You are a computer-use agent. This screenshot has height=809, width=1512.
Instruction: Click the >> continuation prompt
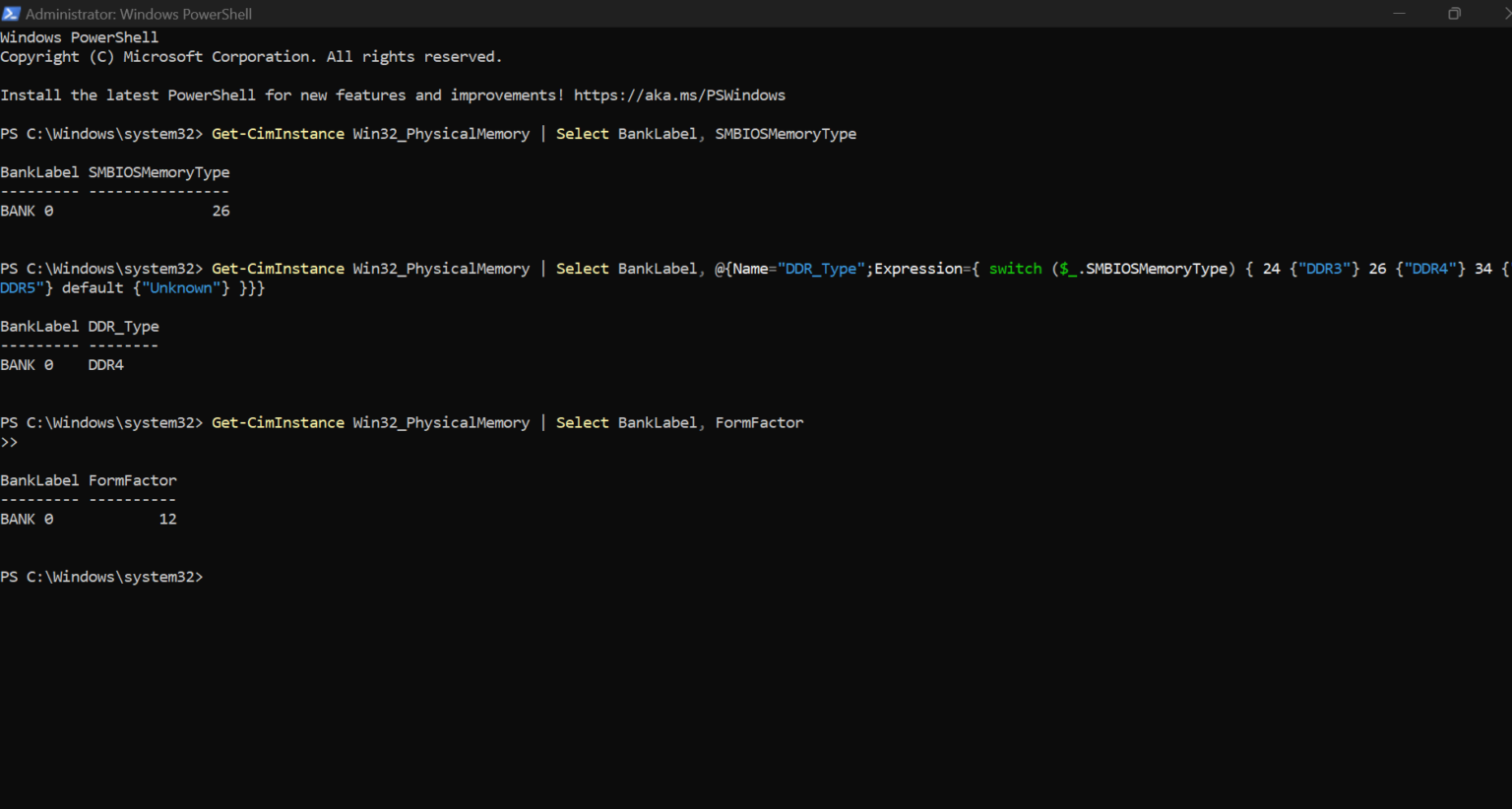click(x=9, y=442)
